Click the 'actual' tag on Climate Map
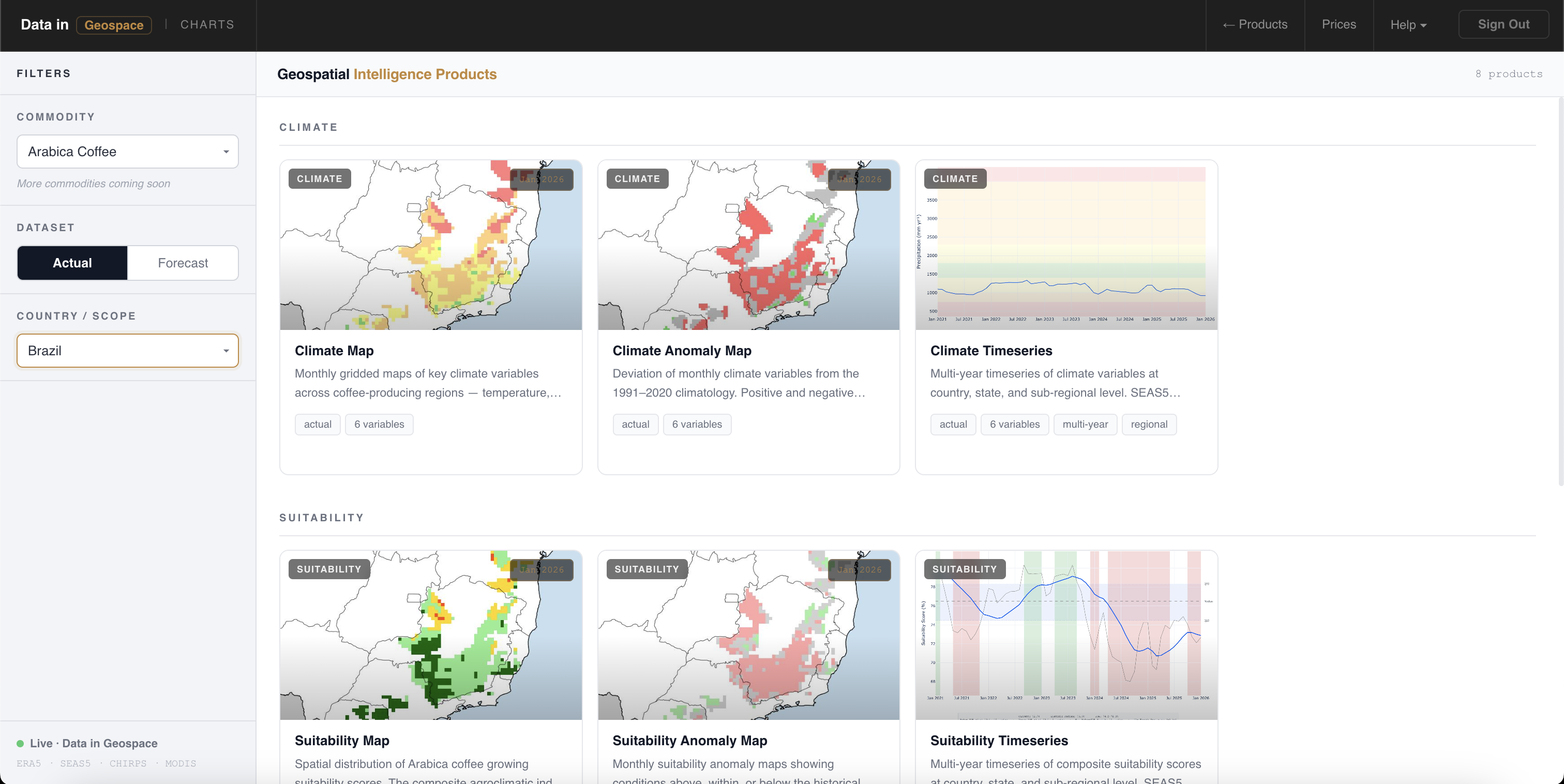 tap(317, 424)
